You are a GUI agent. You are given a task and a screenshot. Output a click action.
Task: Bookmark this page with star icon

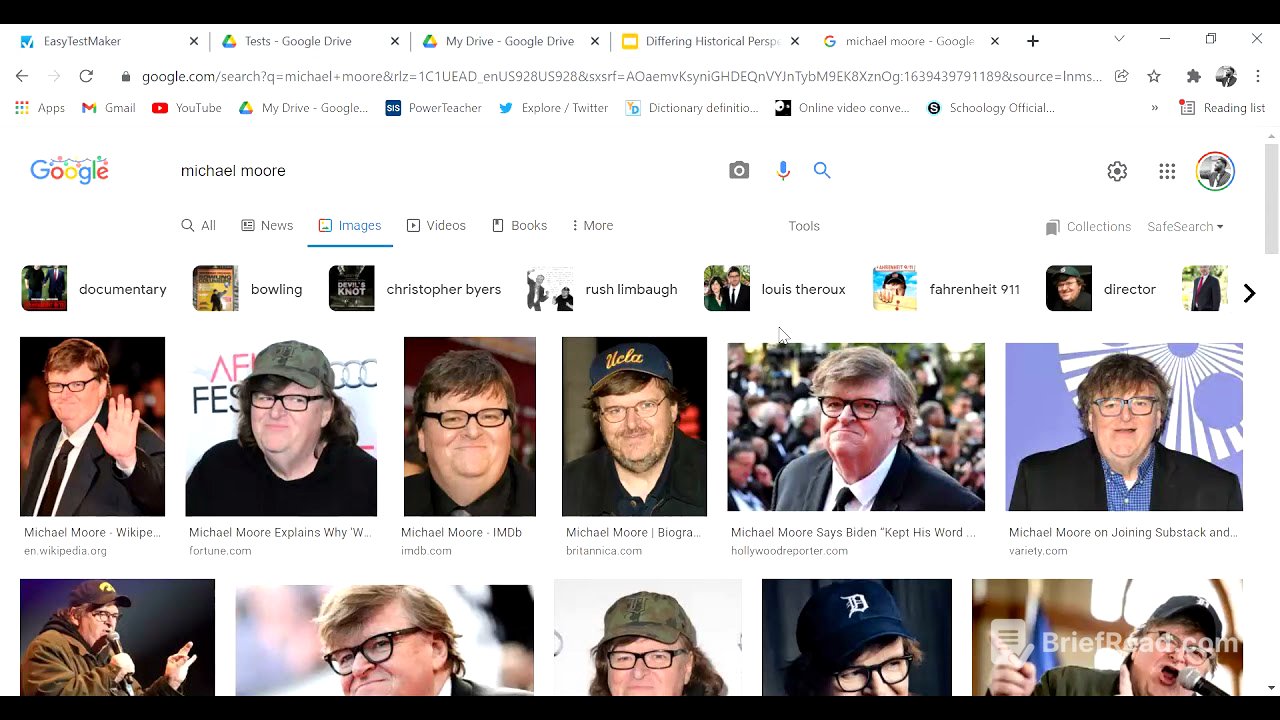click(x=1154, y=76)
